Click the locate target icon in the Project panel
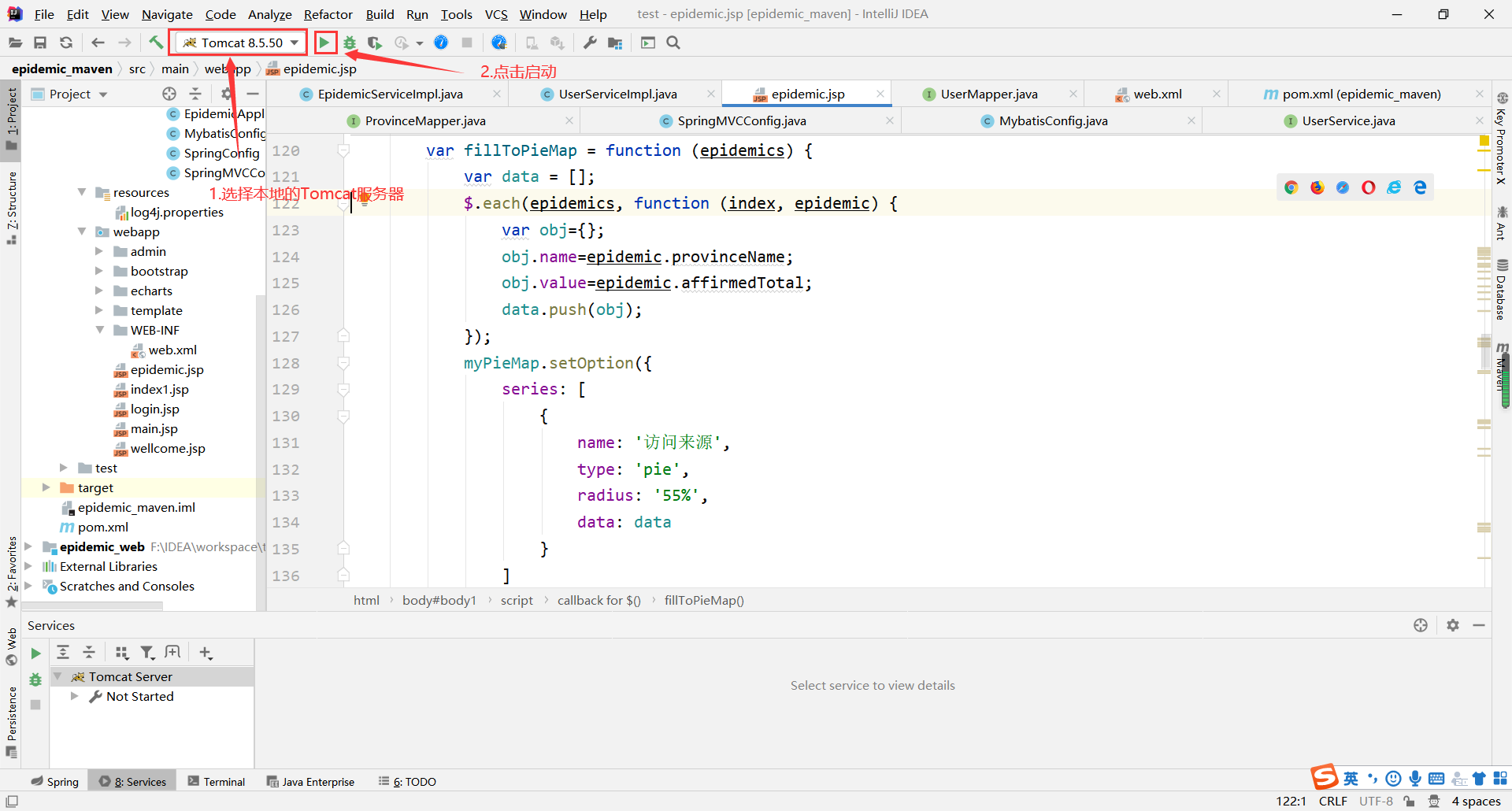This screenshot has width=1512, height=811. pyautogui.click(x=169, y=94)
